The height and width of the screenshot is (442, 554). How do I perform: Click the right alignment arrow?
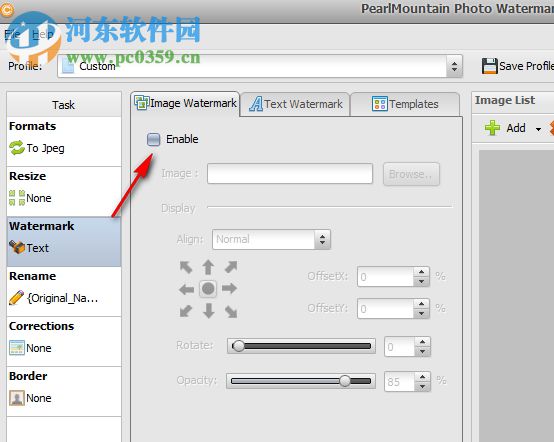[230, 288]
